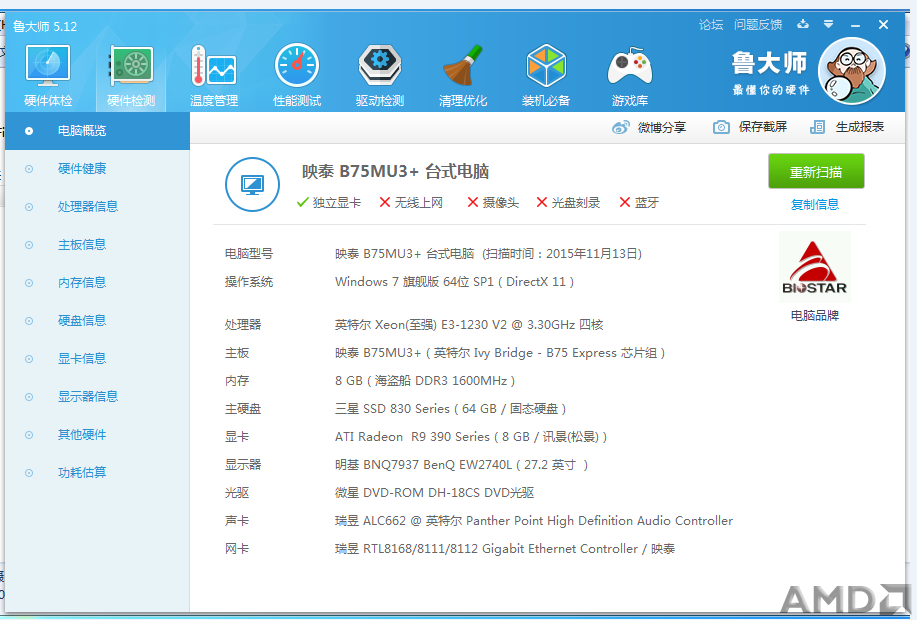The width and height of the screenshot is (917, 620).
Task: Select the 硬件检测 hardware detection icon
Action: [x=131, y=75]
